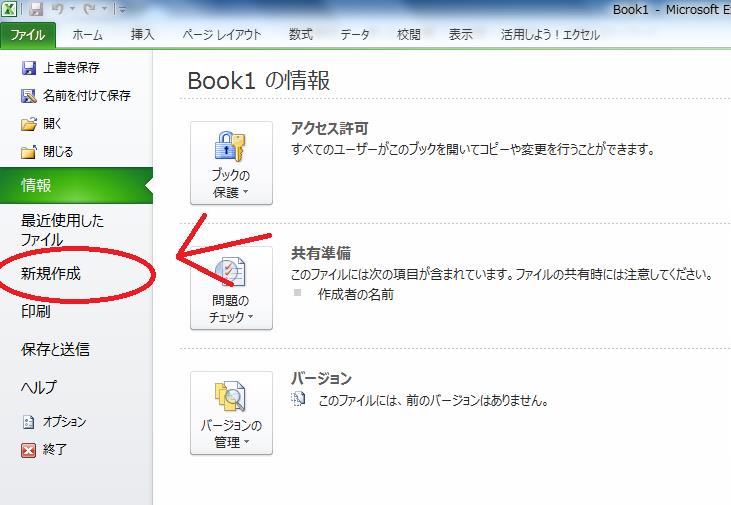Switch to the ページ レイアウト tab

[x=221, y=35]
